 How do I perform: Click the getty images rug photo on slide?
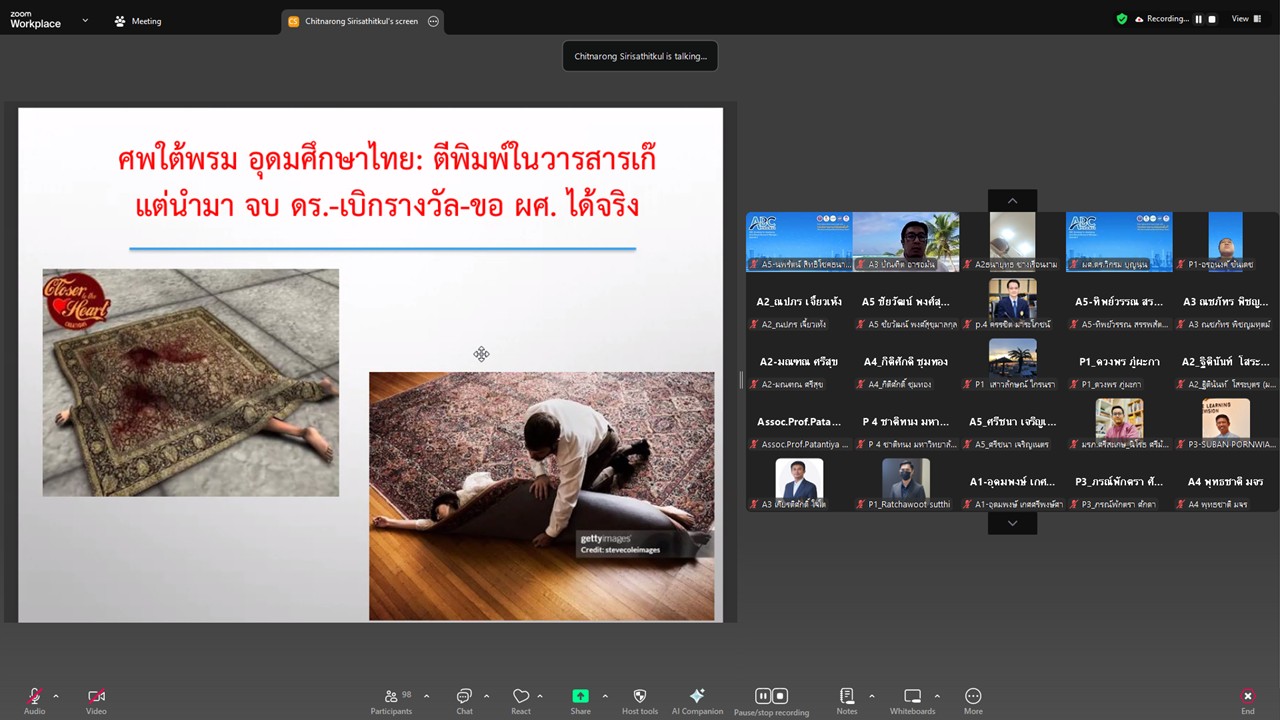(542, 496)
